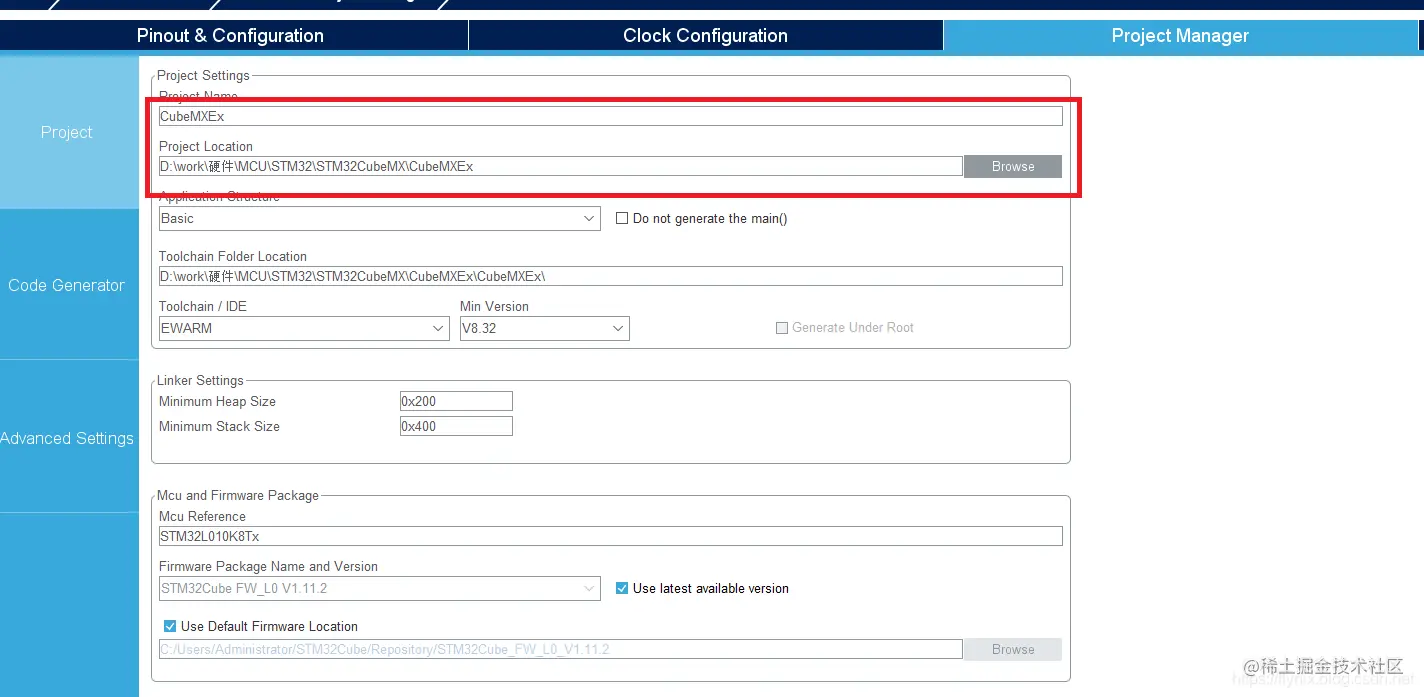Open the Application Structure dropdown
Image resolution: width=1424 pixels, height=697 pixels.
380,218
